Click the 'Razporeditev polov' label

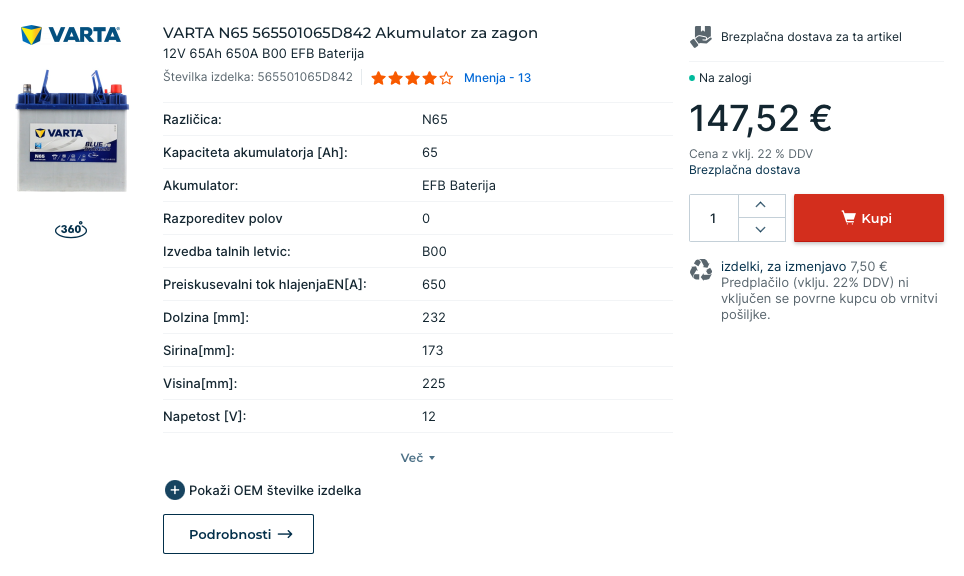pyautogui.click(x=223, y=219)
